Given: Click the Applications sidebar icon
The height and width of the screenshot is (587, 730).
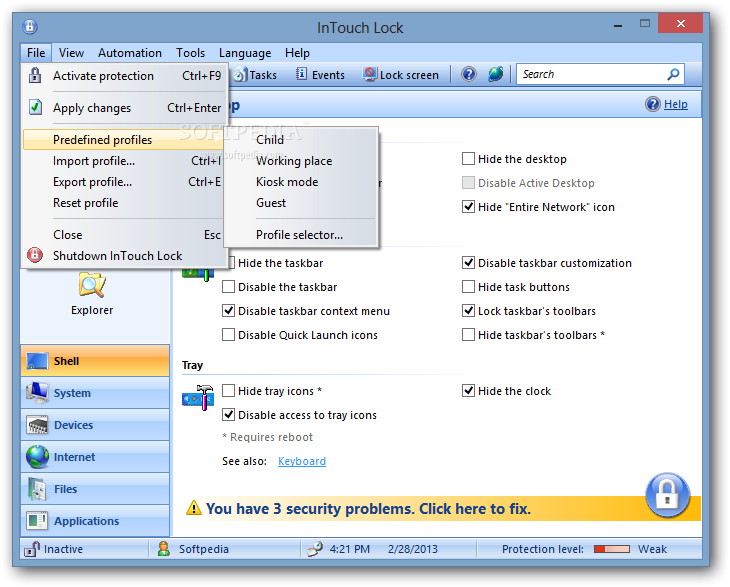Looking at the screenshot, I should [37, 521].
